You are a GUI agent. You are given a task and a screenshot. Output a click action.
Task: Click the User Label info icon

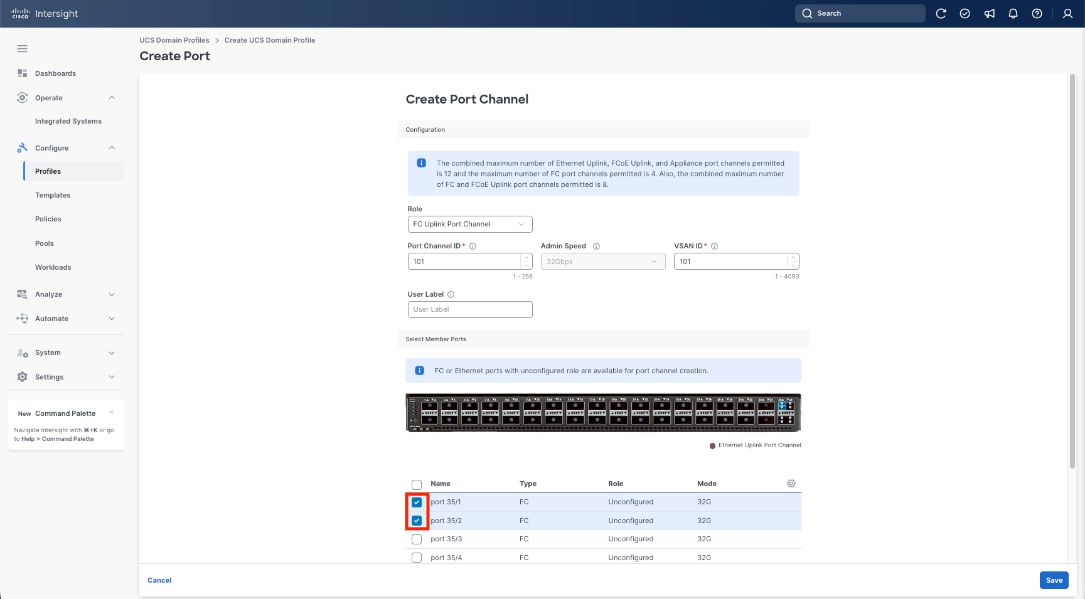pos(450,295)
